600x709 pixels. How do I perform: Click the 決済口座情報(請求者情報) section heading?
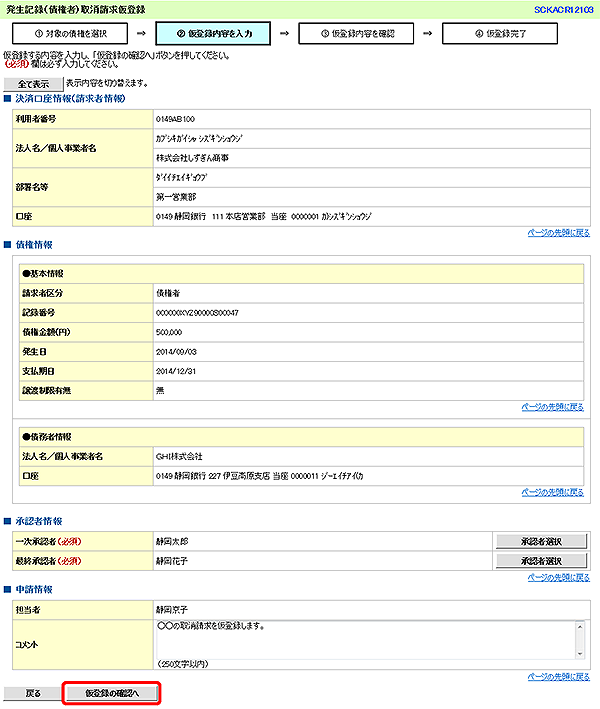(70, 99)
